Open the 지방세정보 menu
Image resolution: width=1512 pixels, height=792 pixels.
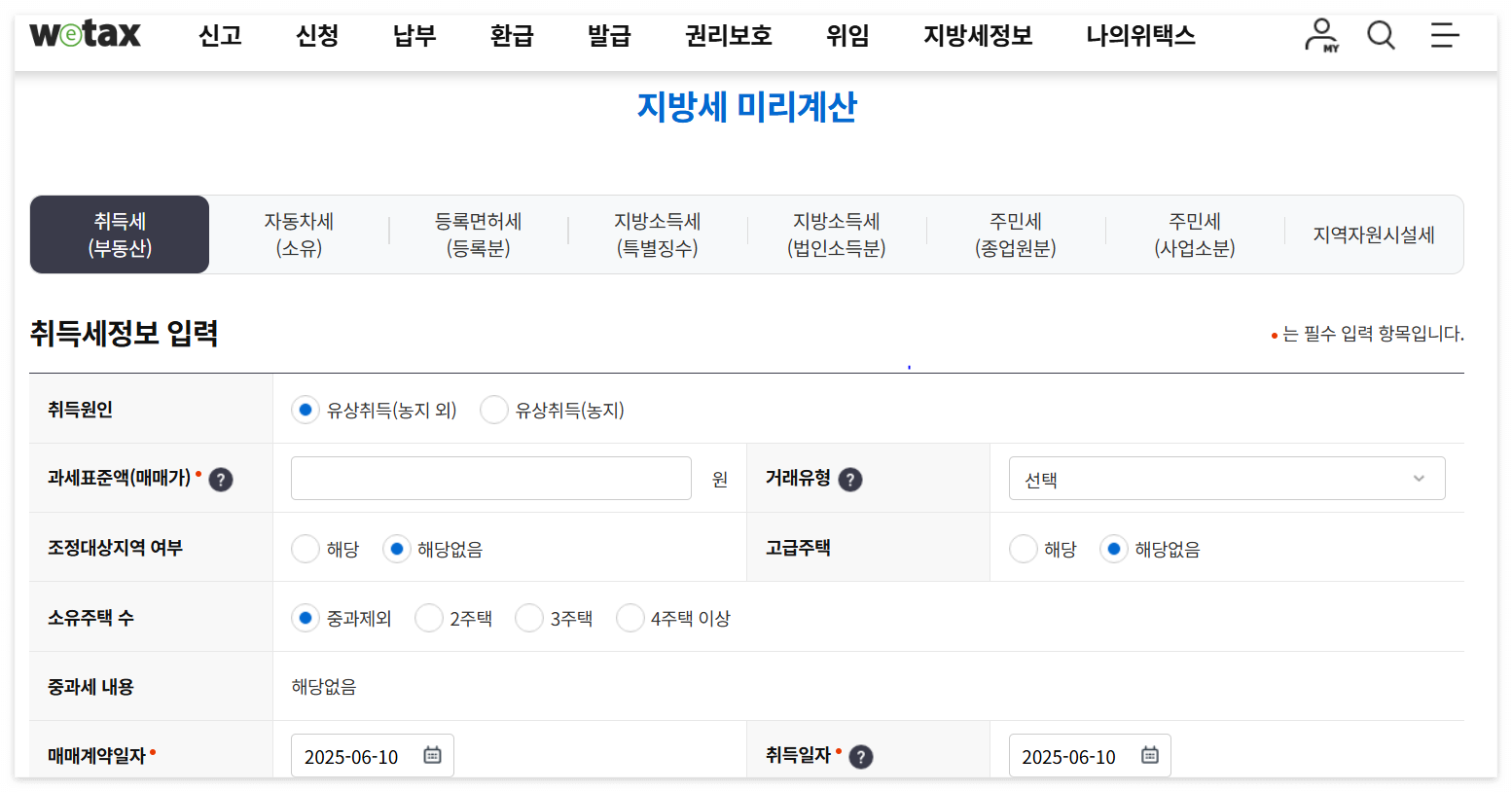click(978, 36)
